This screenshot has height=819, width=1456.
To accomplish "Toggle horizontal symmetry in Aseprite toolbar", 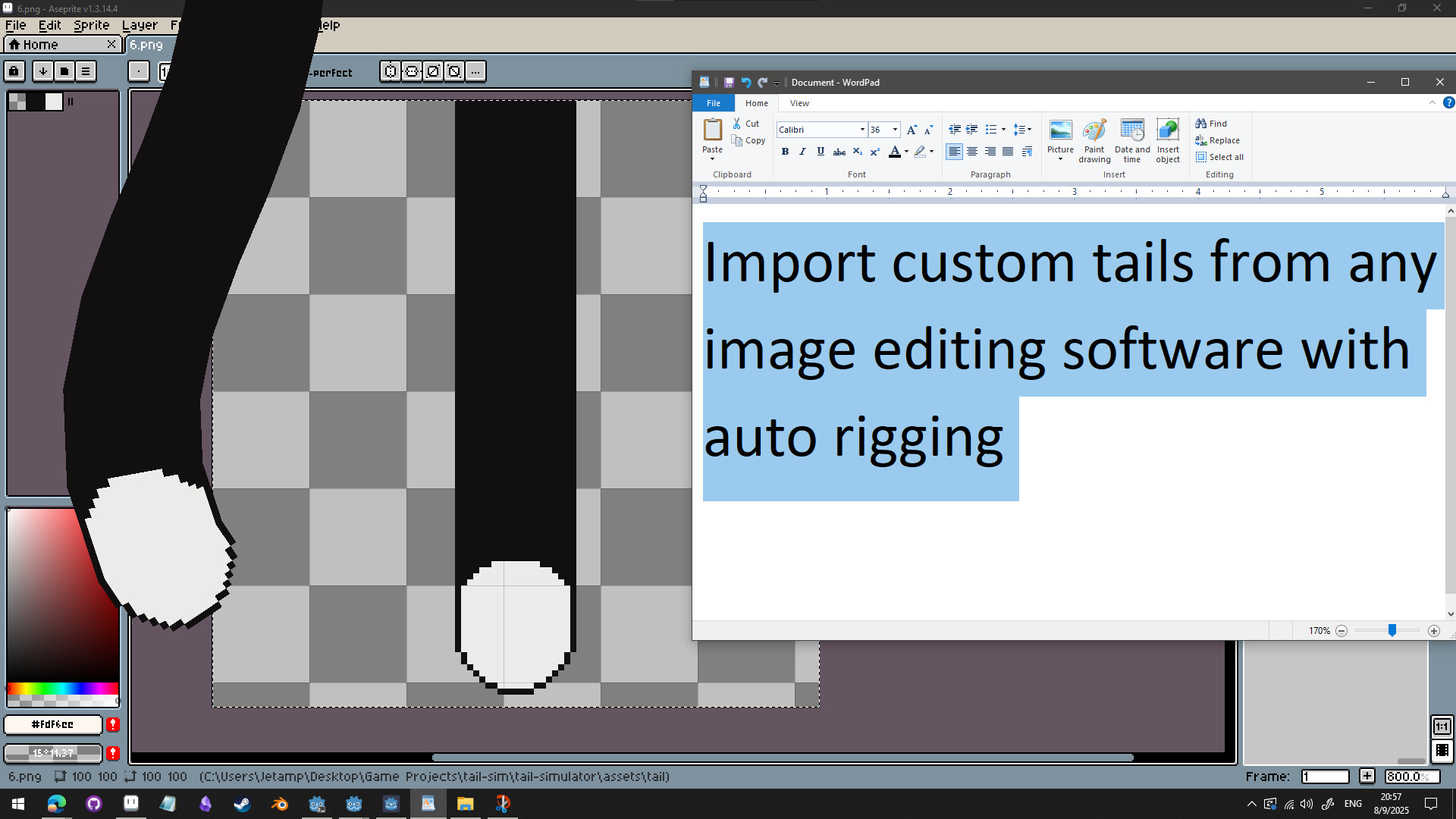I will [x=390, y=71].
